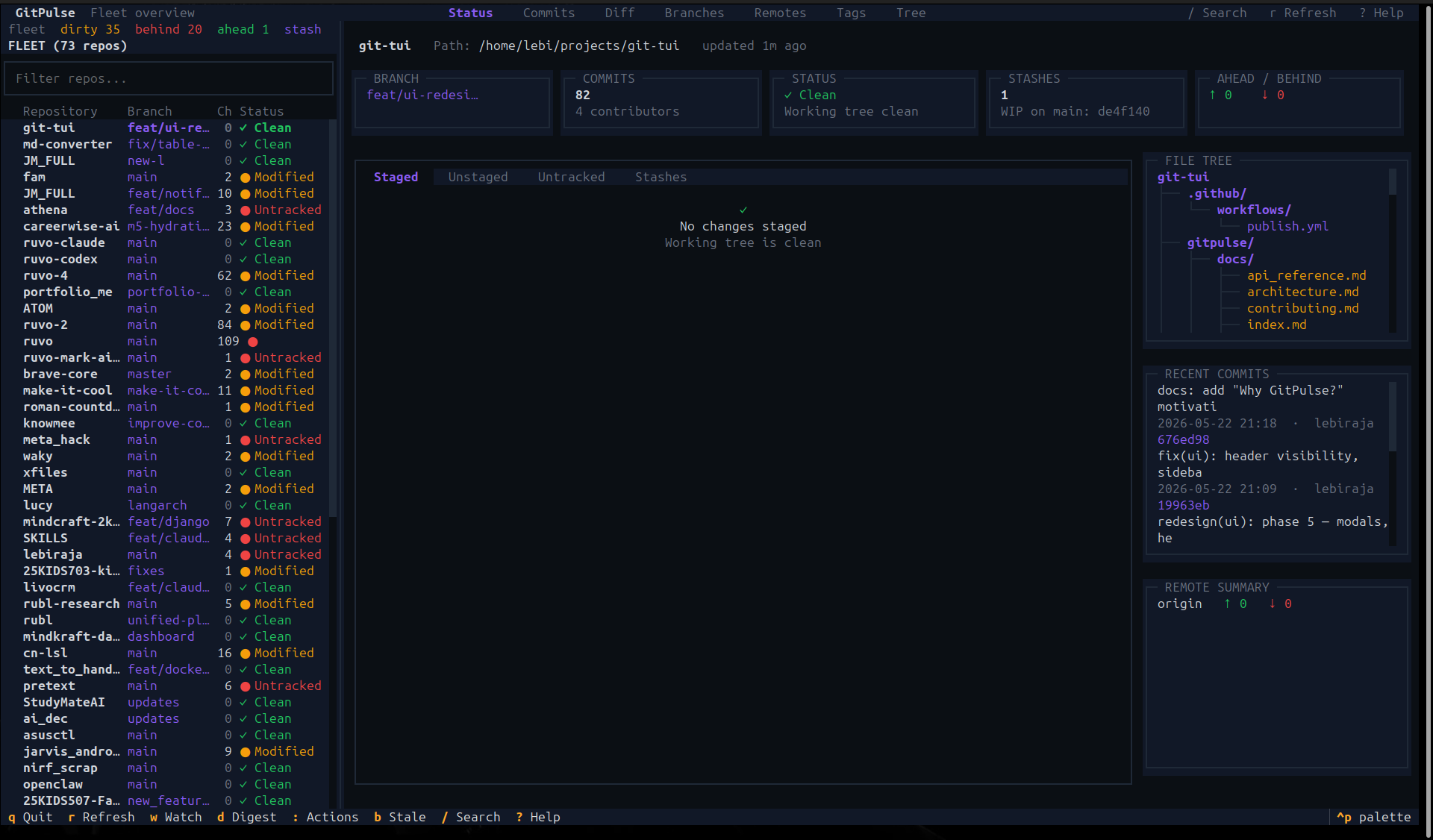Click commit hash 676ed98
Image resolution: width=1433 pixels, height=840 pixels.
tap(1183, 439)
